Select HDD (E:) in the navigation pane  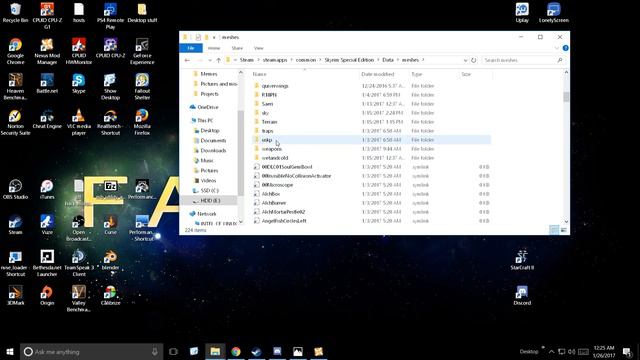point(209,200)
